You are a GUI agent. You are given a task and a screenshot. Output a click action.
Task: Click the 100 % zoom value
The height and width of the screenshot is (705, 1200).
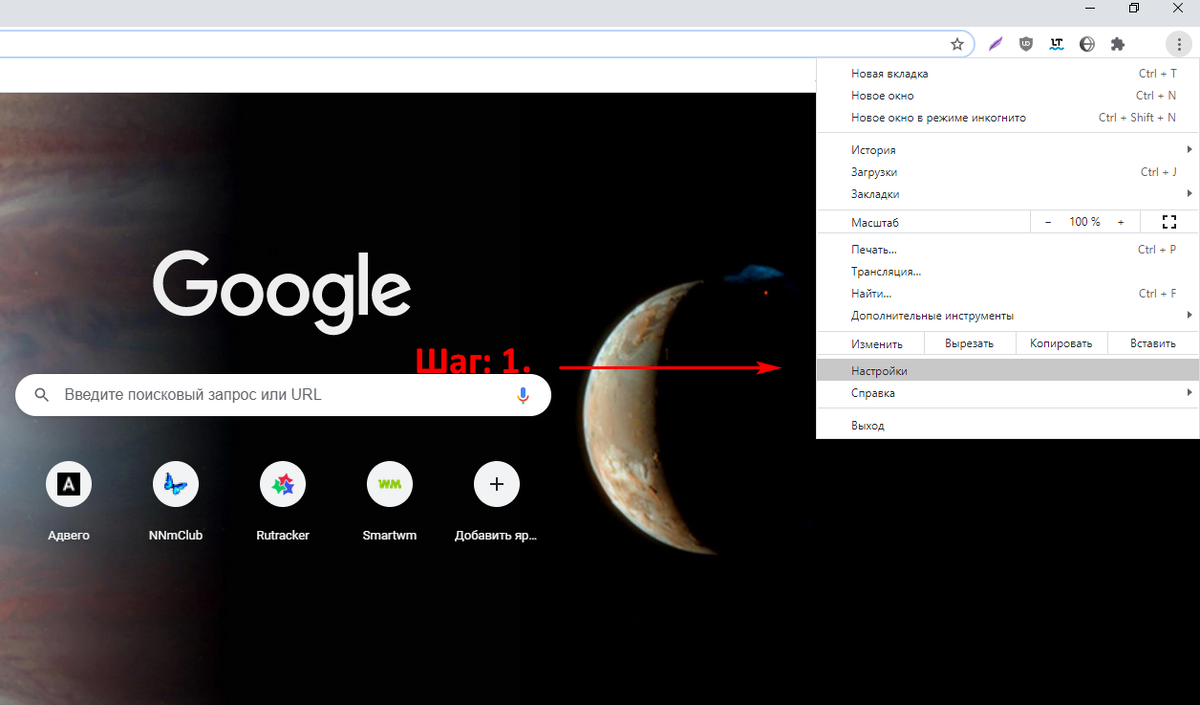pyautogui.click(x=1084, y=222)
